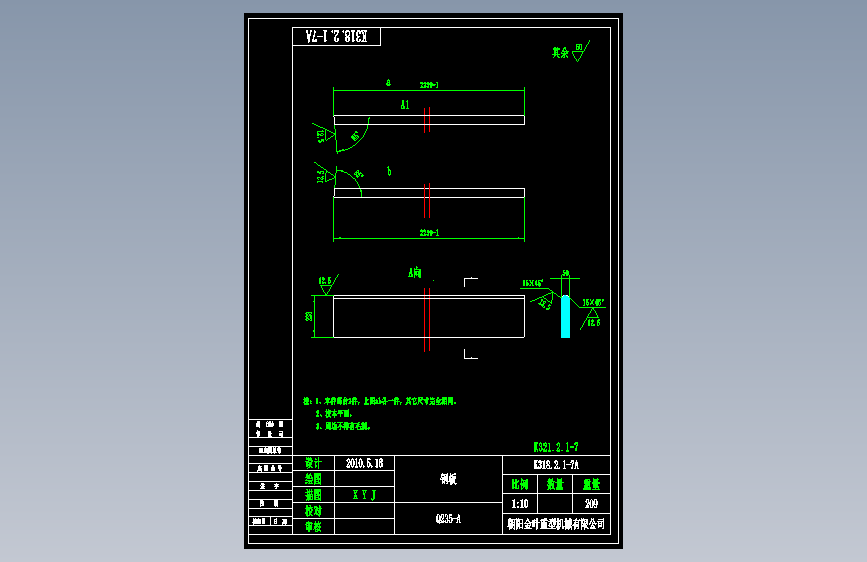
Task: Click the vertical height dimension of A view
Action: (309, 316)
